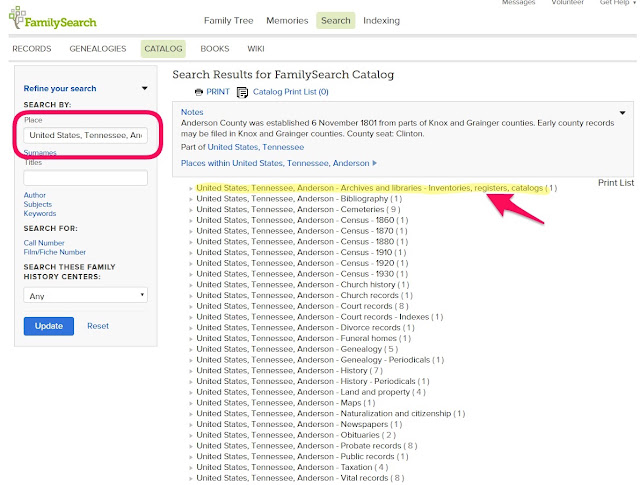Open Anderson - History - Periodicals entry
This screenshot has width=640, height=485.
(313, 381)
